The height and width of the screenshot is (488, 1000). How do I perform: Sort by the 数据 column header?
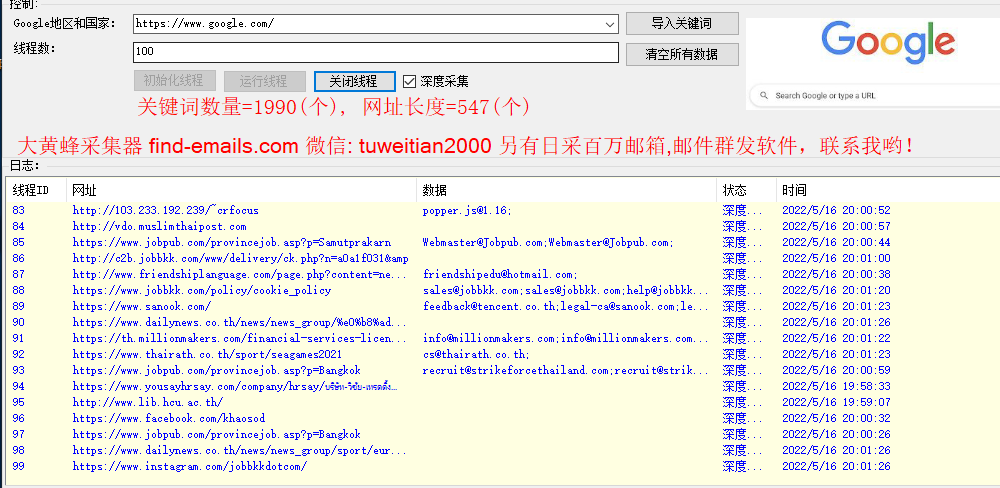[x=566, y=190]
